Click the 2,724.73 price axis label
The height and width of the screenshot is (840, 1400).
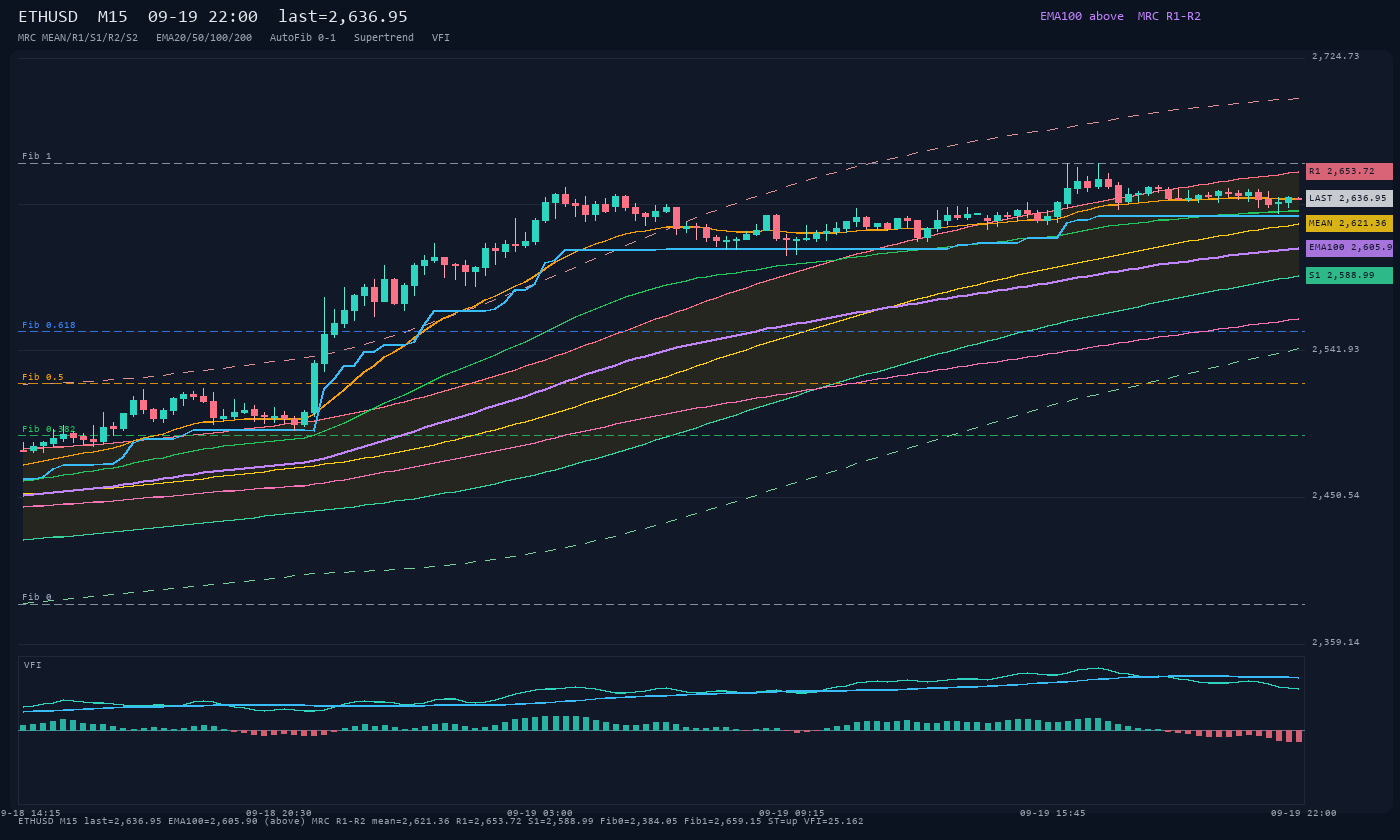point(1336,56)
